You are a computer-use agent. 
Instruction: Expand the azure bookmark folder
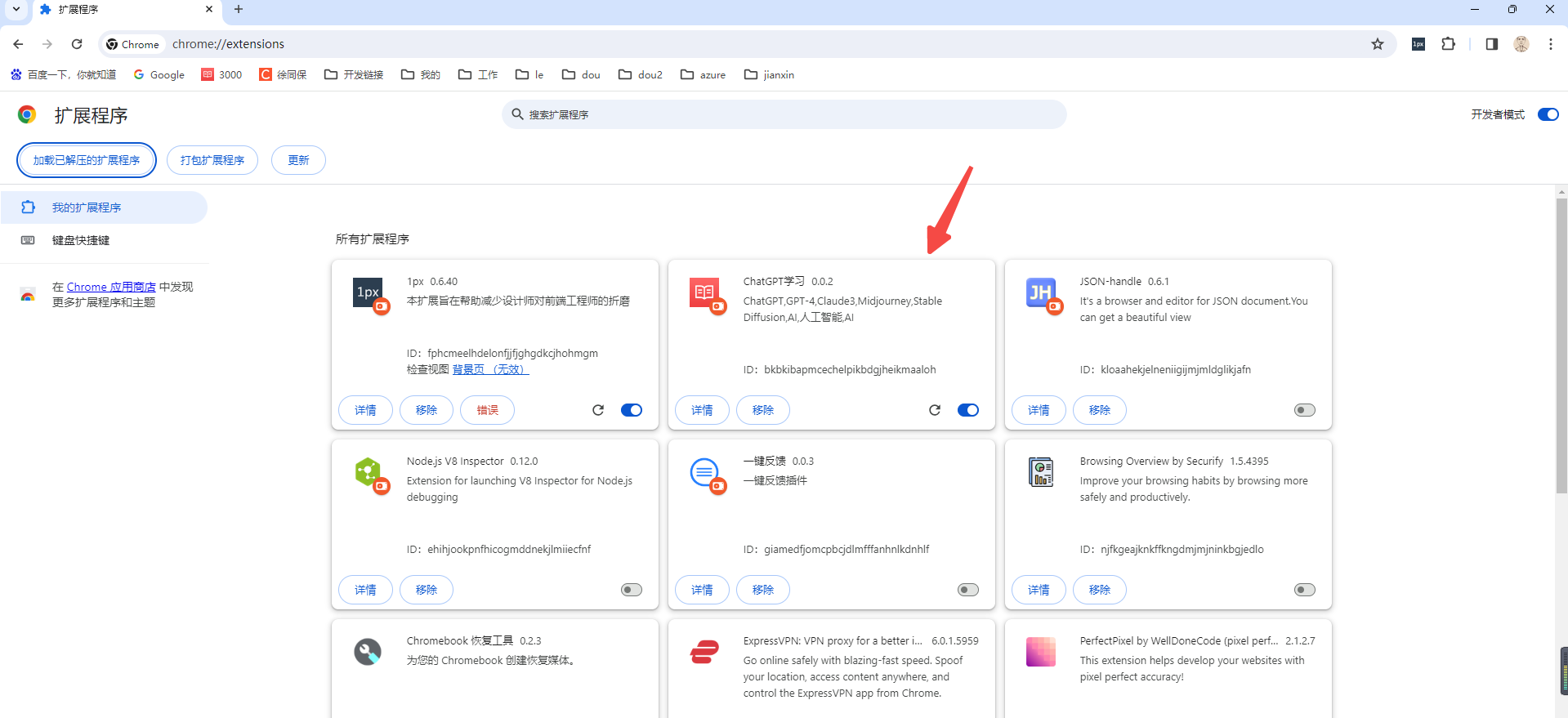coord(704,74)
